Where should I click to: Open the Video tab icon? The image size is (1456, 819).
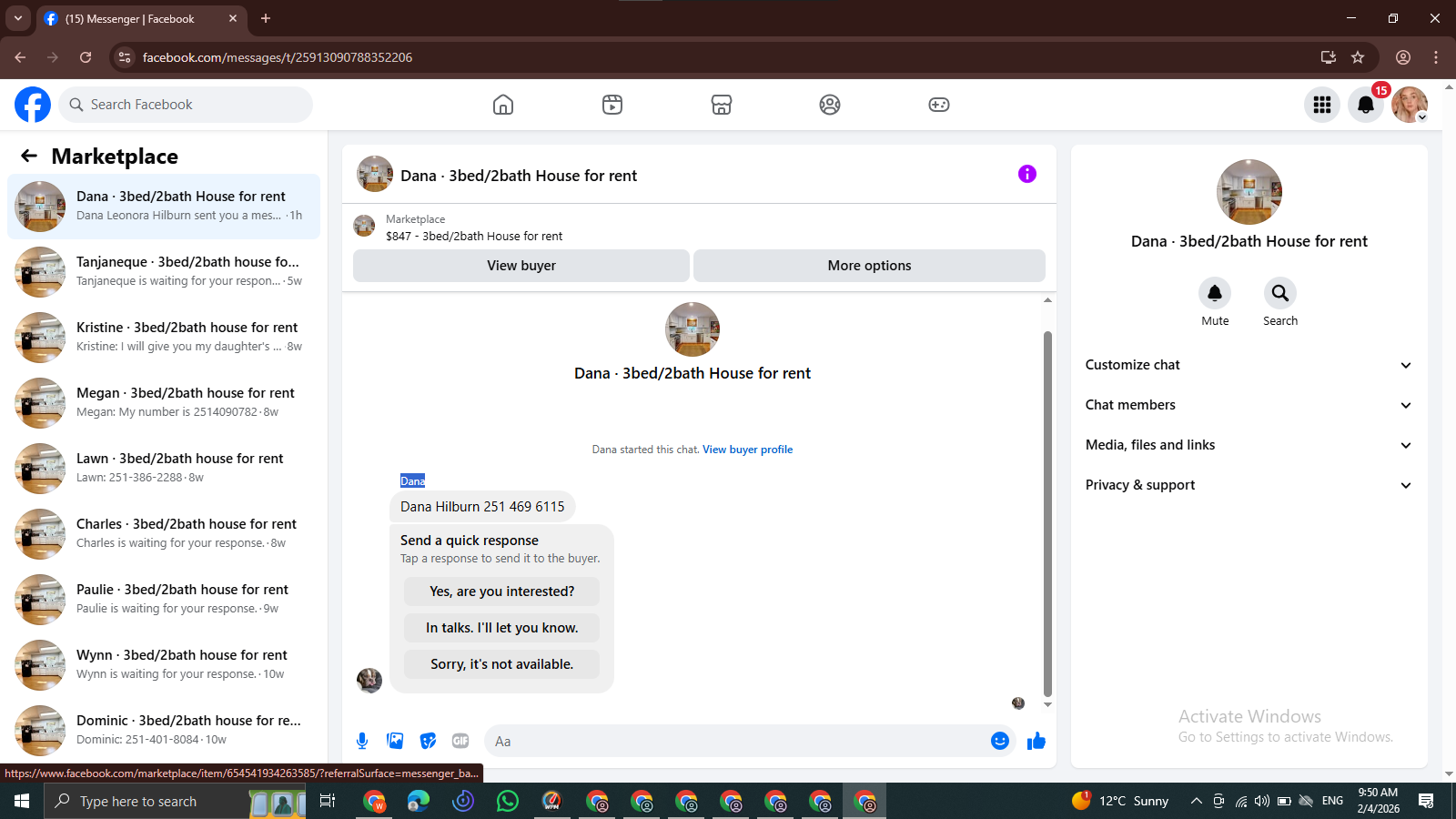pyautogui.click(x=612, y=105)
